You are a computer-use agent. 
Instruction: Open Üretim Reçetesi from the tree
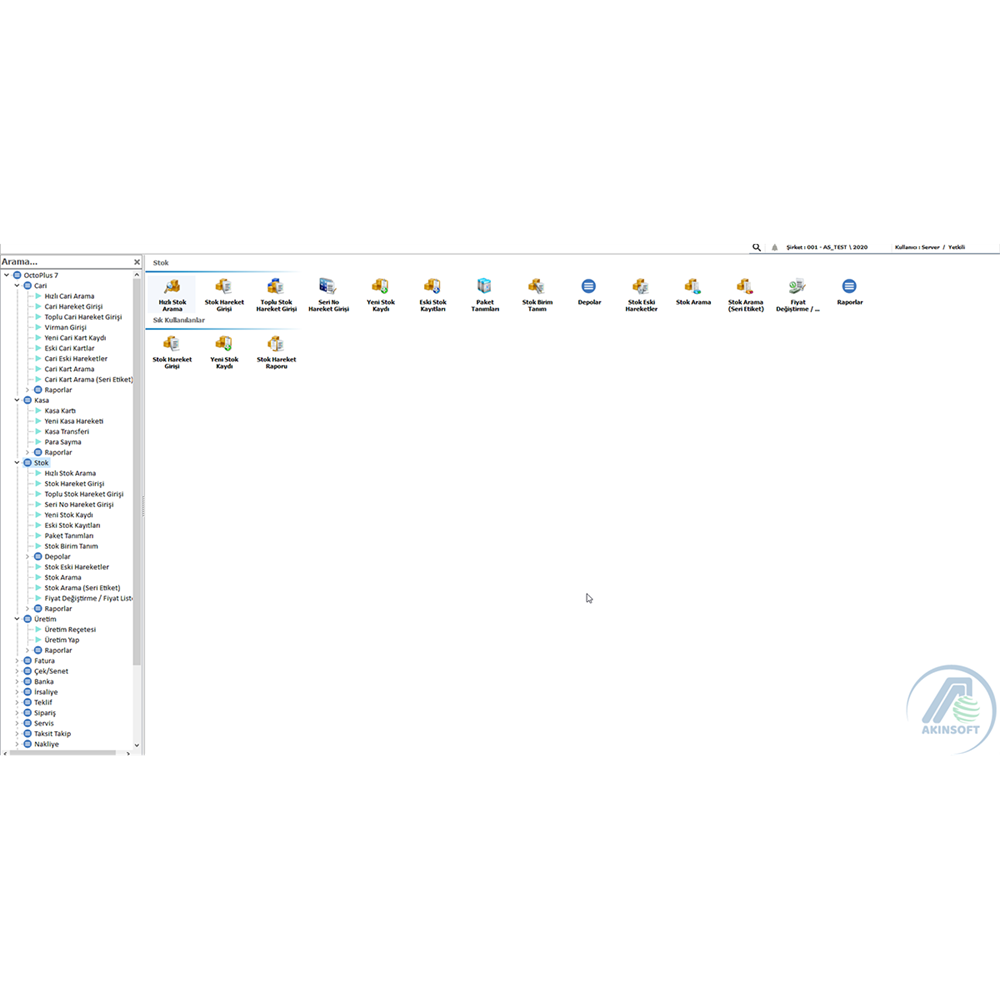pos(70,630)
